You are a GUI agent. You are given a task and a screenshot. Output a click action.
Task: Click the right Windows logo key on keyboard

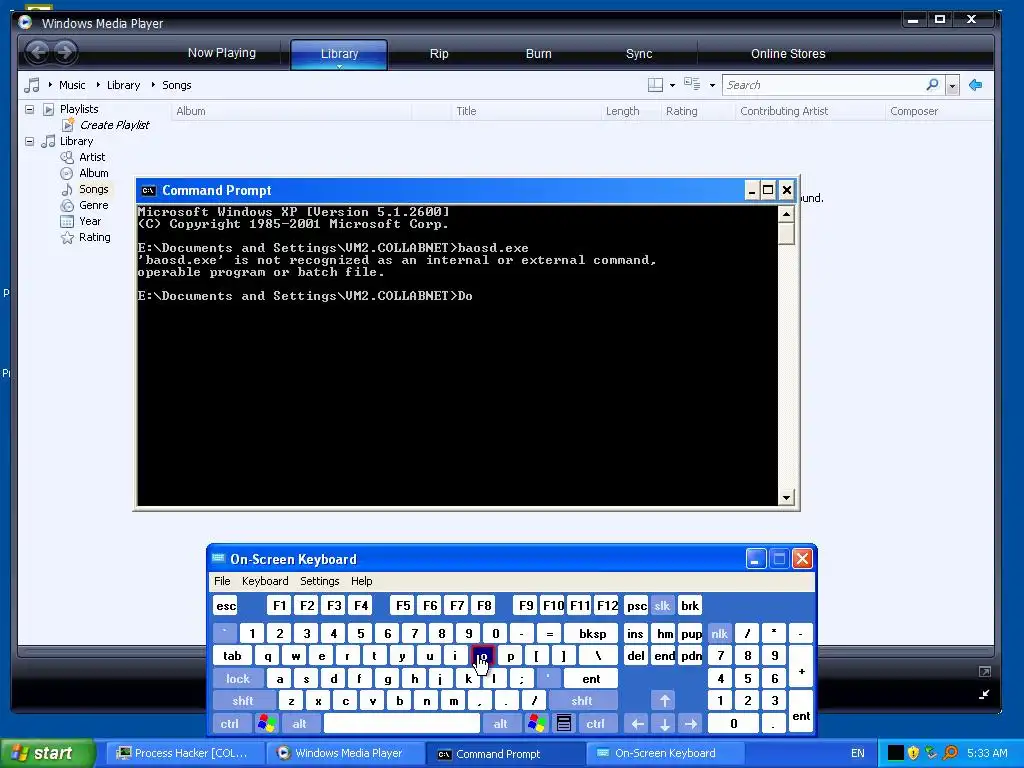click(x=537, y=724)
